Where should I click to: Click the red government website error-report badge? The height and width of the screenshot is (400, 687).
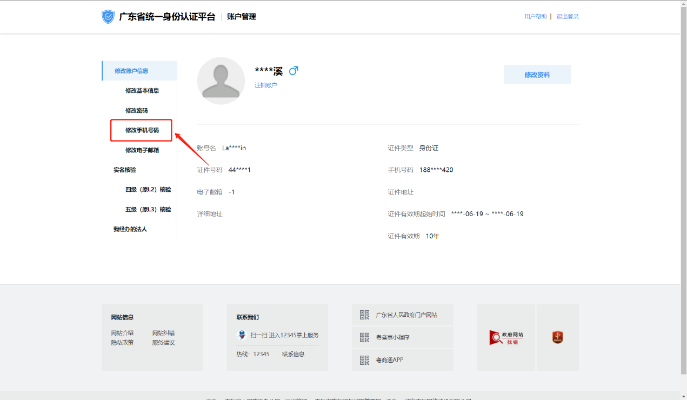coord(502,338)
